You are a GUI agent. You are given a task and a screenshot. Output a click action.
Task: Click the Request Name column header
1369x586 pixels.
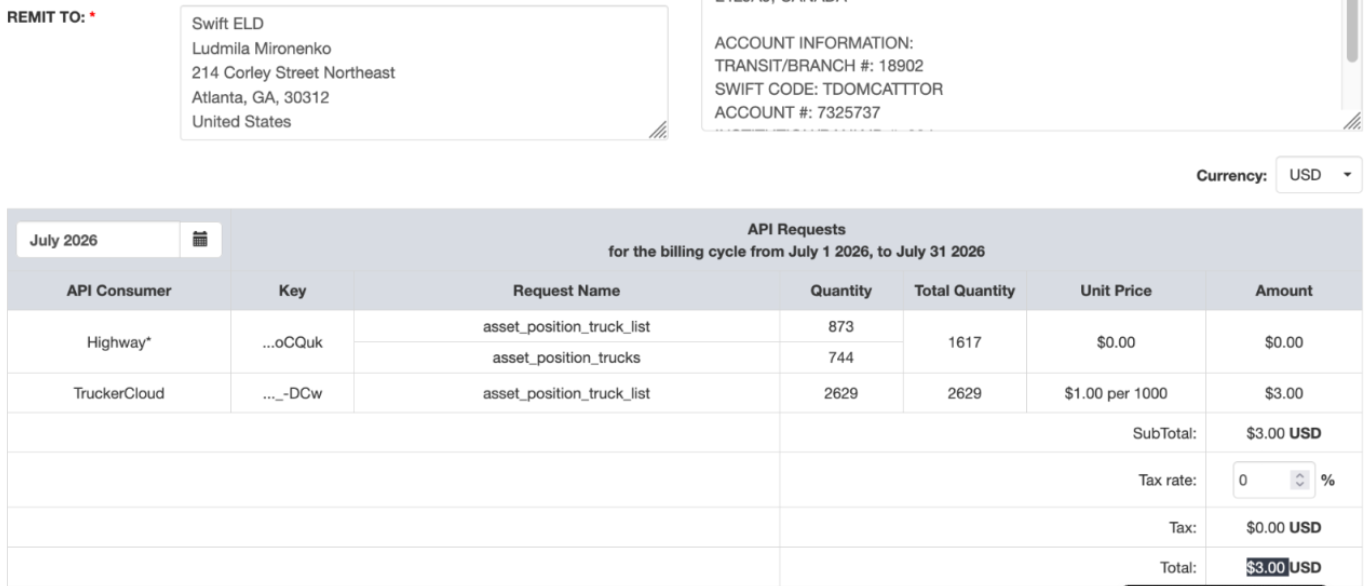567,291
